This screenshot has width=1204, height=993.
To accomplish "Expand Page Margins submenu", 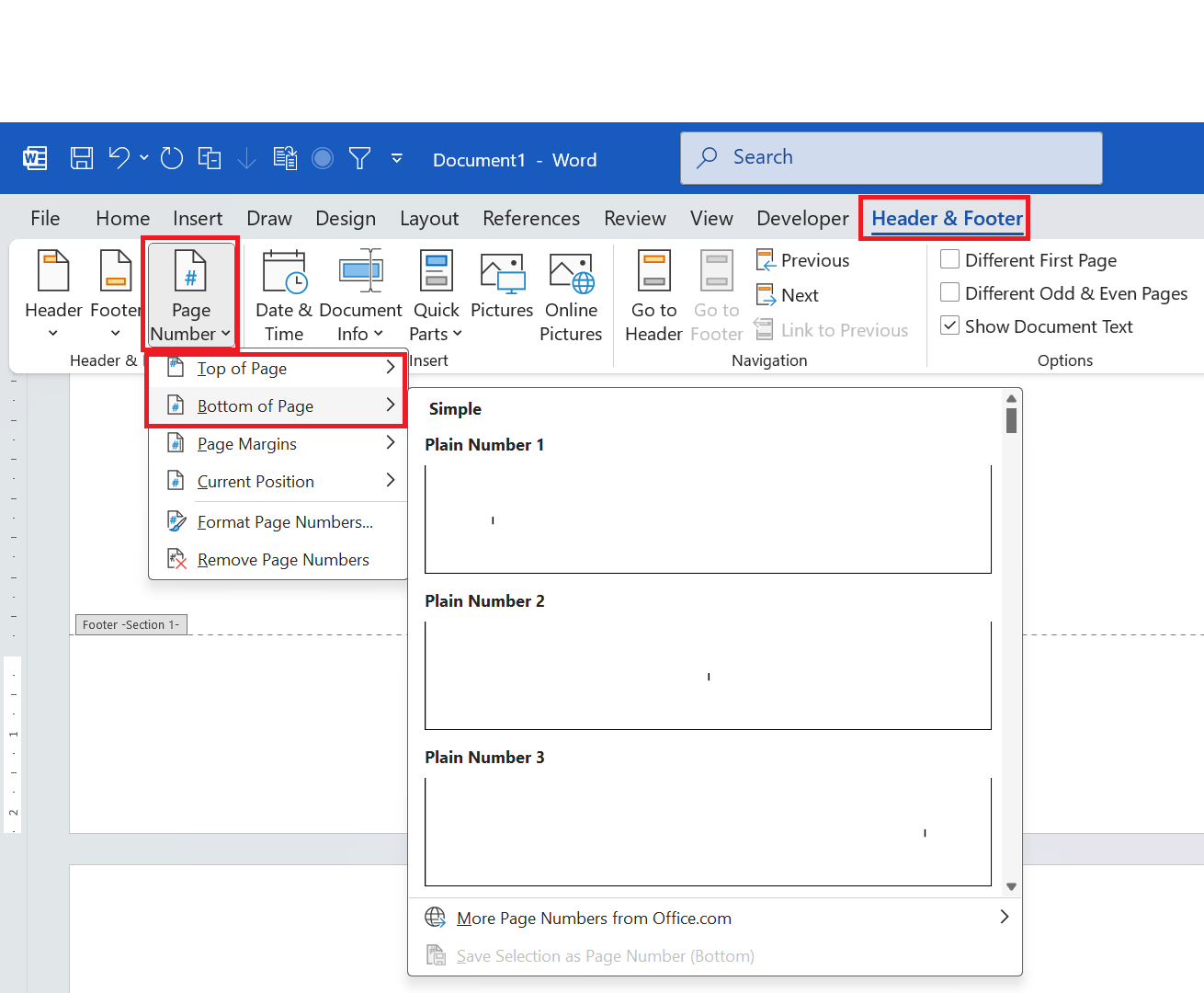I will 278,443.
